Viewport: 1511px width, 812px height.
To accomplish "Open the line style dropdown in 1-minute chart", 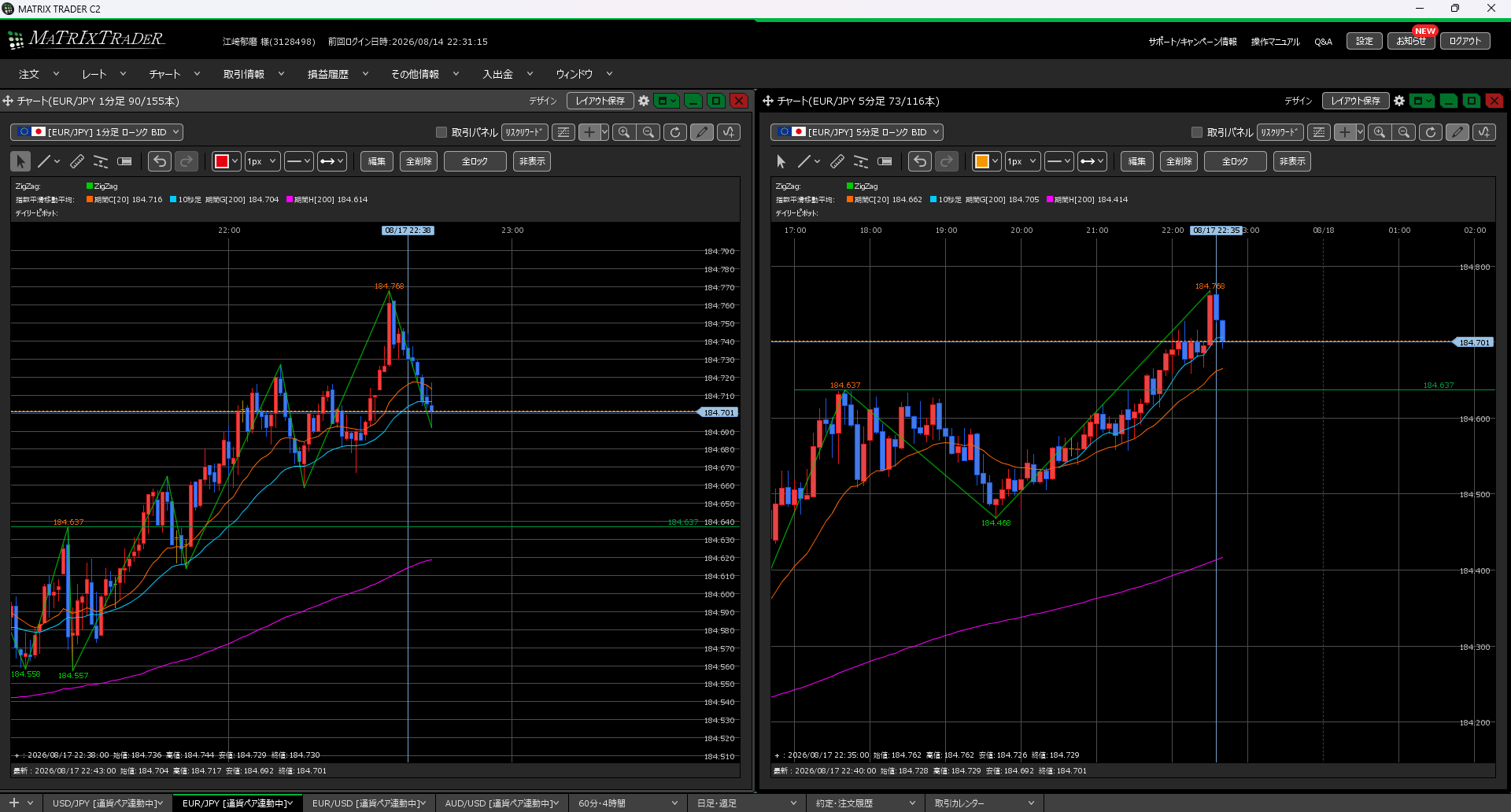I will point(299,161).
